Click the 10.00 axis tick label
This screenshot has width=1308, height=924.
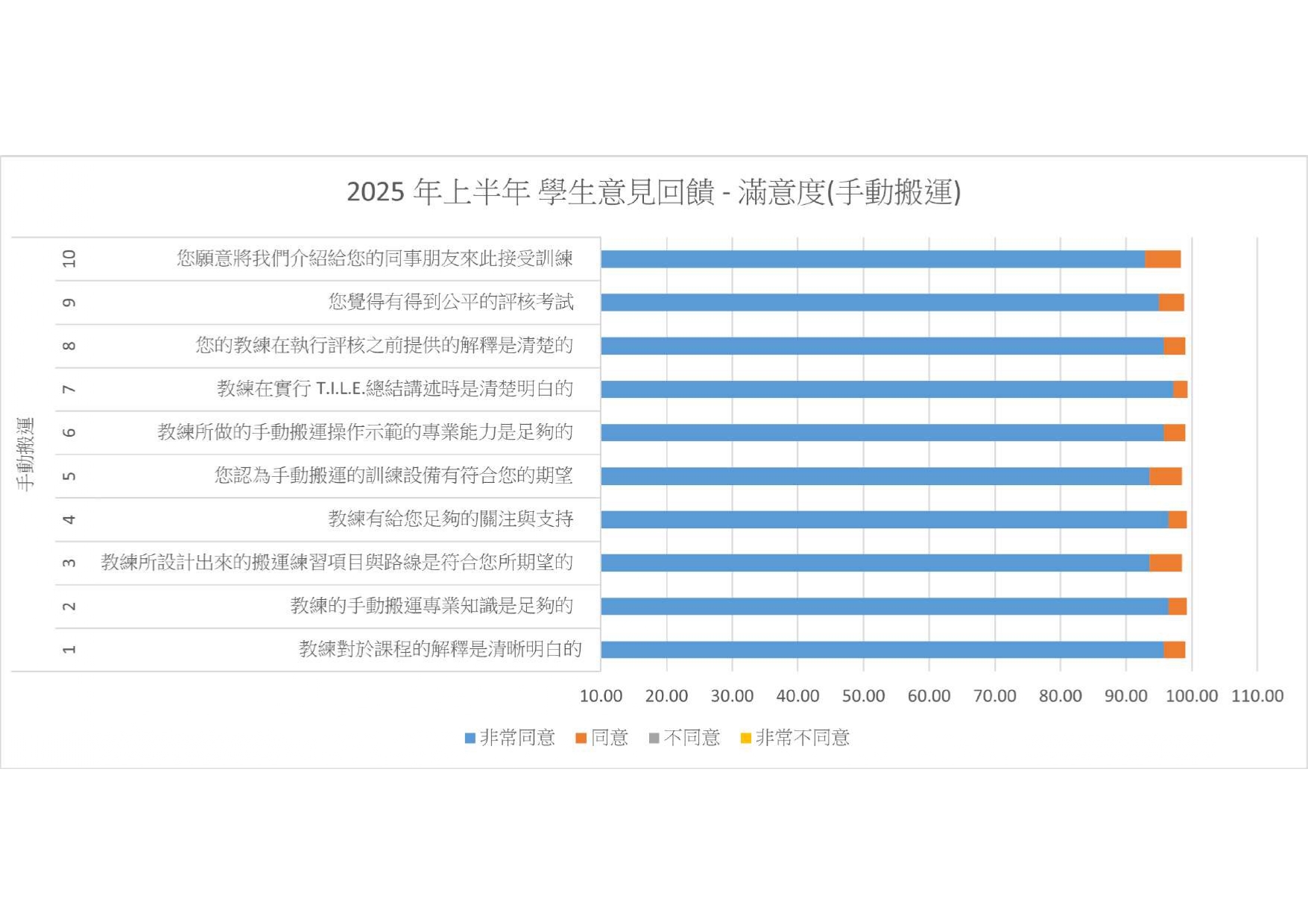[x=601, y=696]
